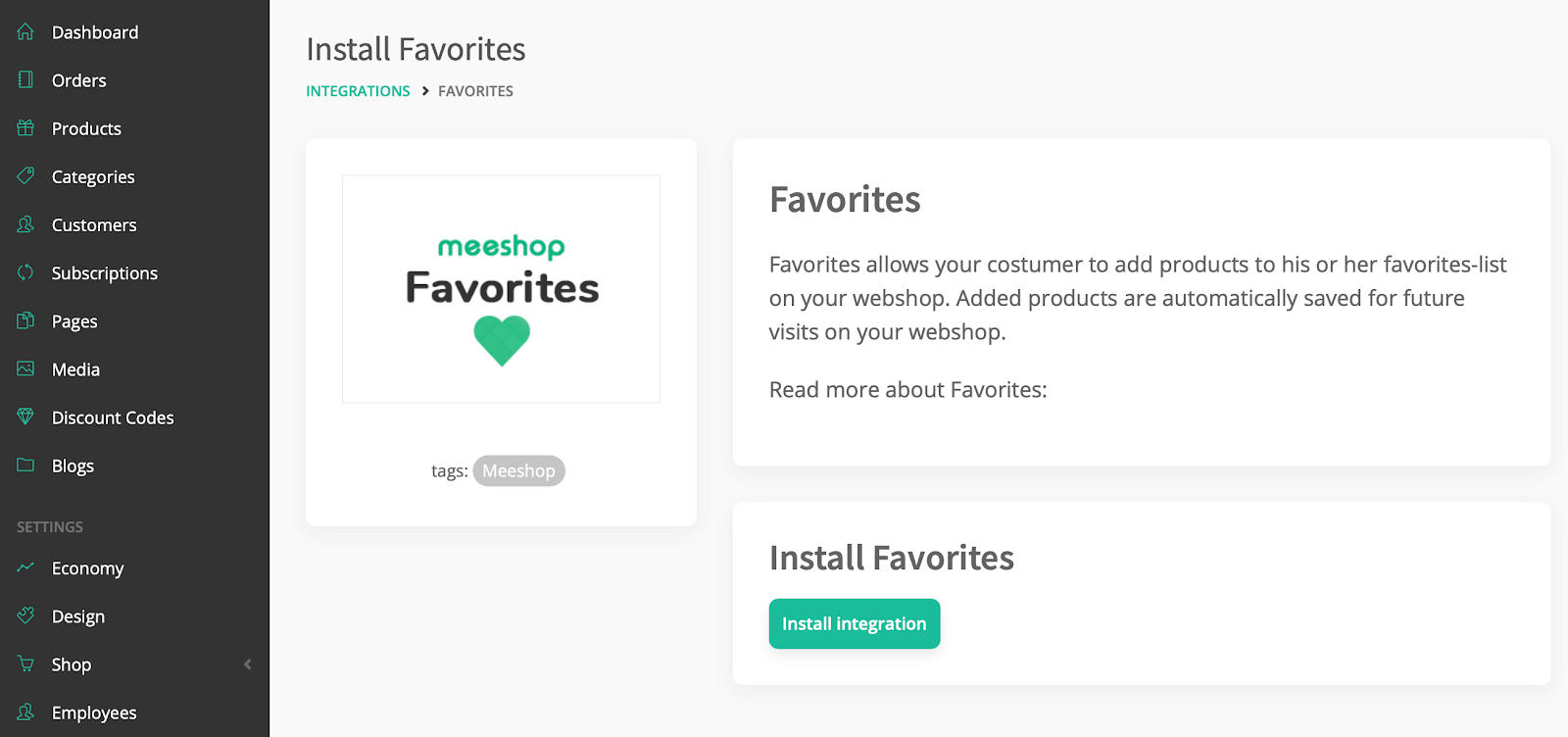This screenshot has height=737, width=1568.
Task: Click the Economy chart icon
Action: coord(25,567)
